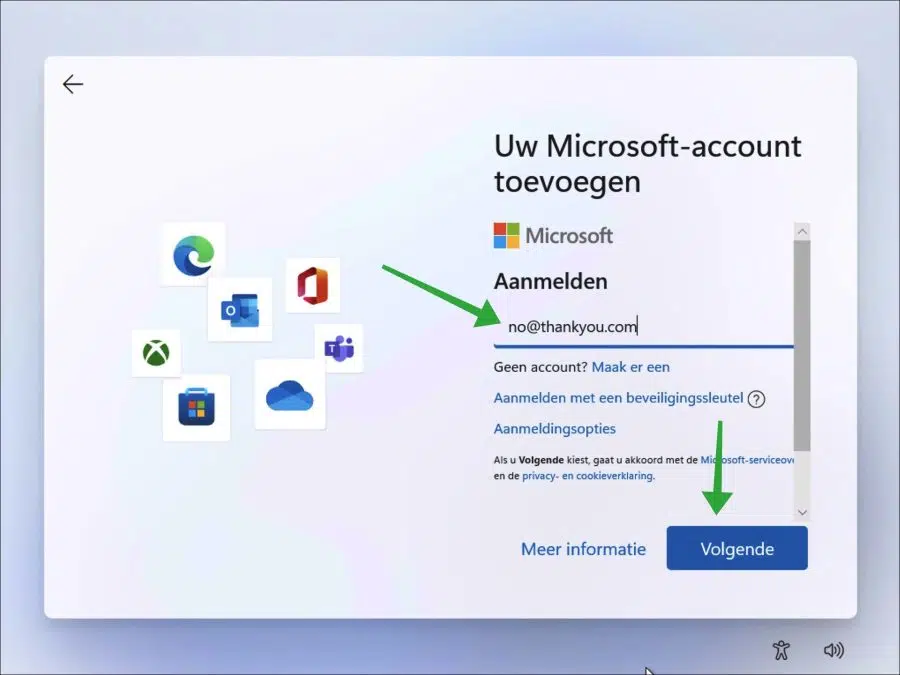This screenshot has width=900, height=675.
Task: Click the Outlook icon
Action: 240,310
